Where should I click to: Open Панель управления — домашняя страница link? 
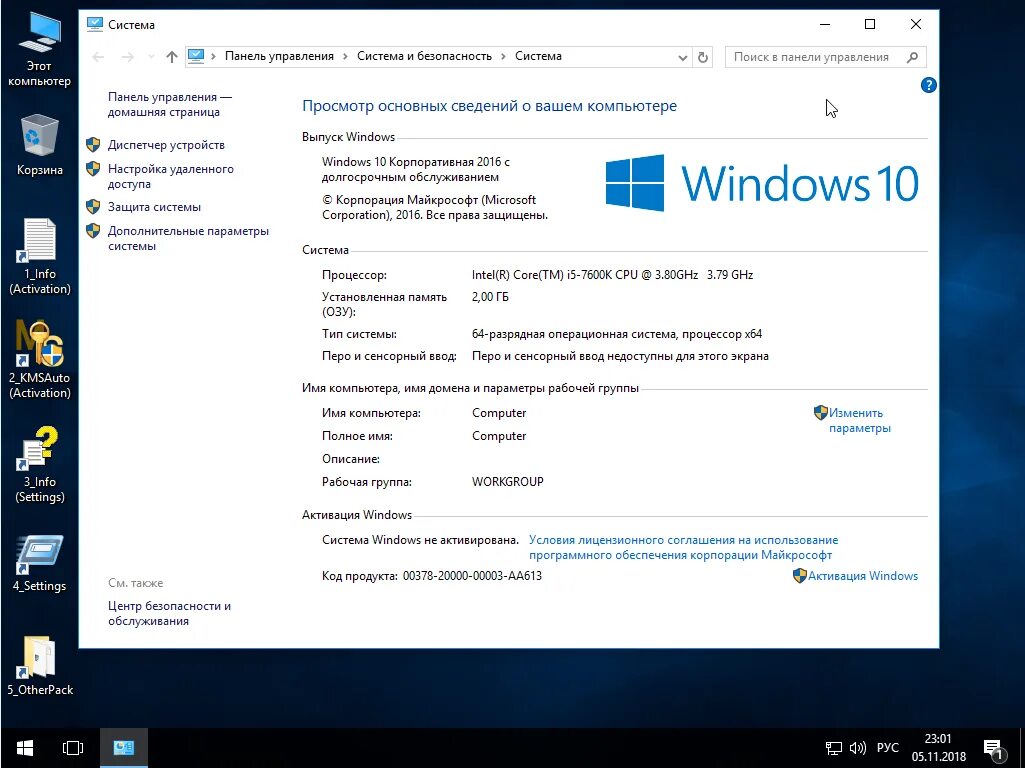[x=169, y=105]
